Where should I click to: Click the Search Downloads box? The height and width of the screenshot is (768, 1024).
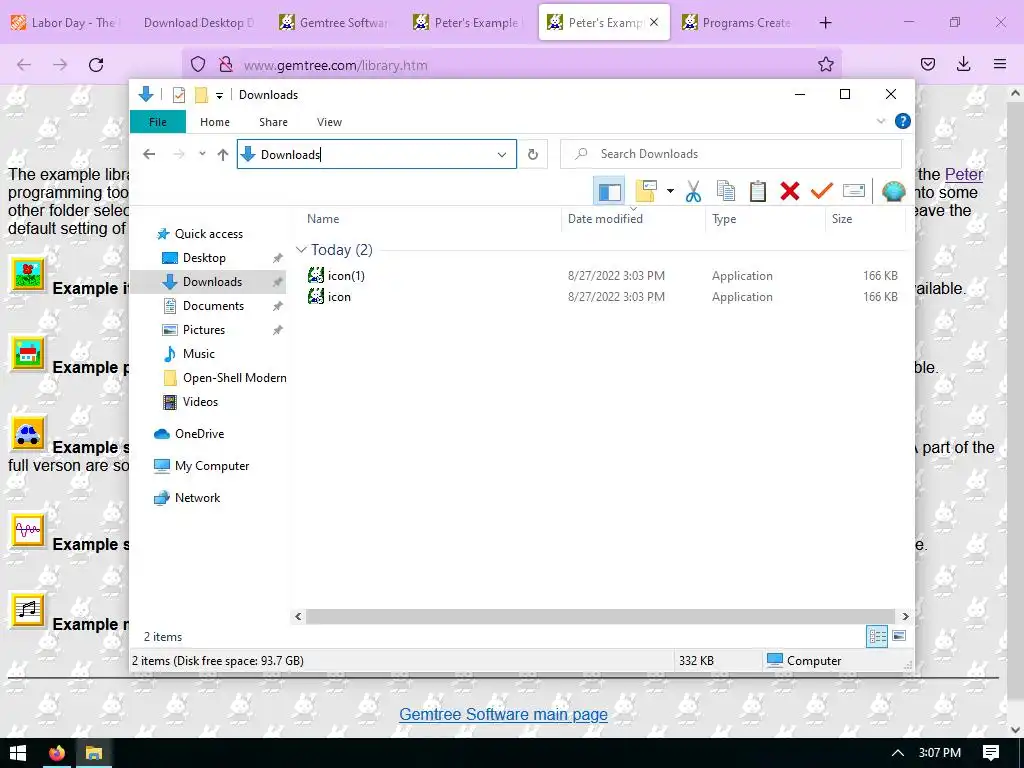(x=730, y=154)
